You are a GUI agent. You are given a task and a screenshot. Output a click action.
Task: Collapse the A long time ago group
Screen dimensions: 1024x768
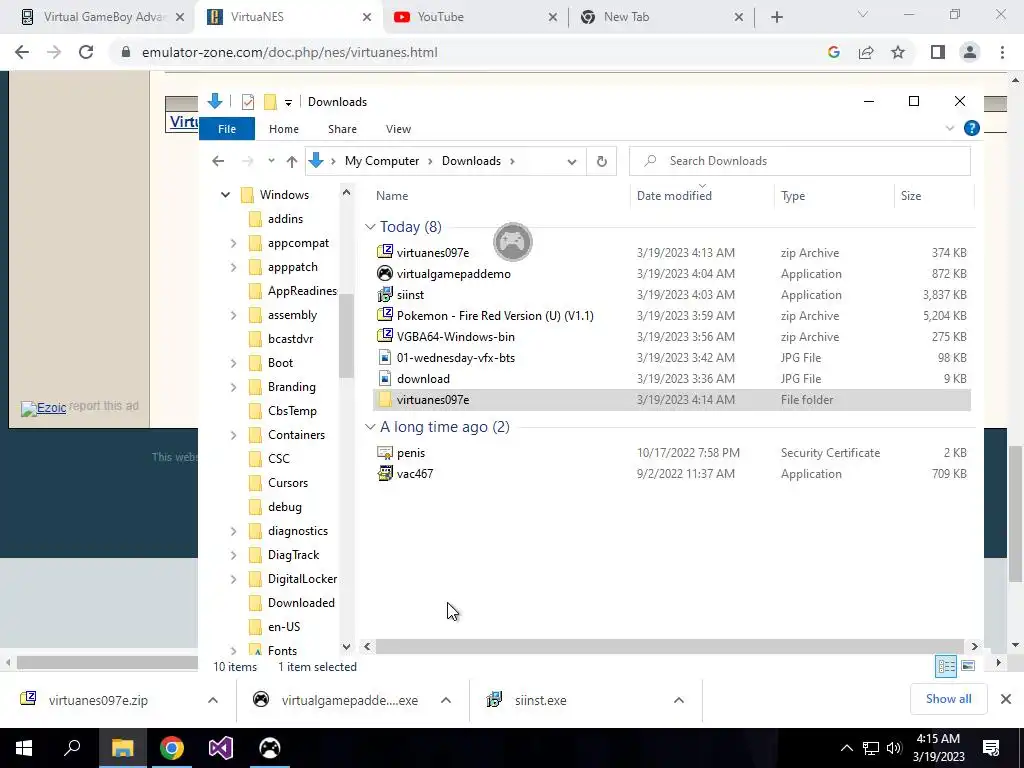[x=370, y=426]
